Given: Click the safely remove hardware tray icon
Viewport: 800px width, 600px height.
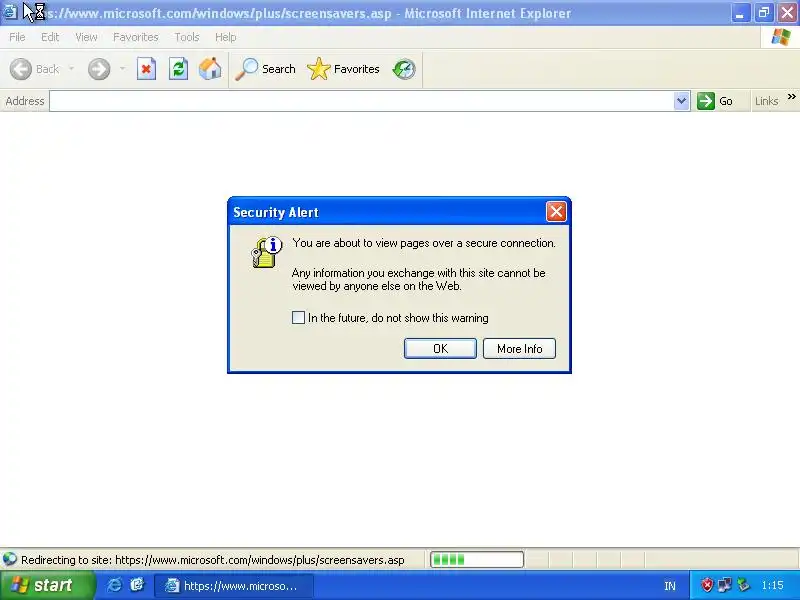Looking at the screenshot, I should pos(743,585).
